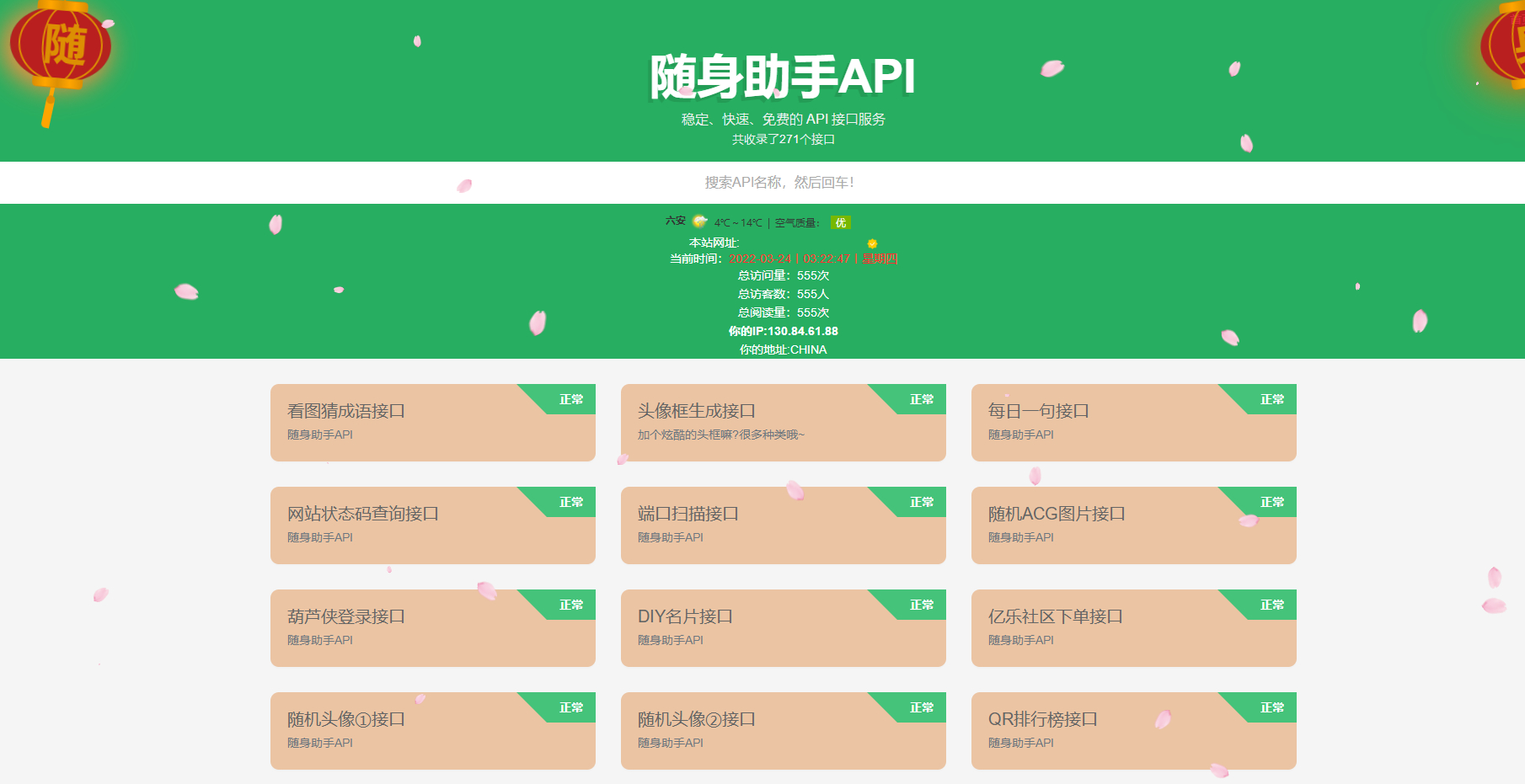Open the 头像框生成接口 card
Screen dimensions: 1525x784
coord(784,422)
